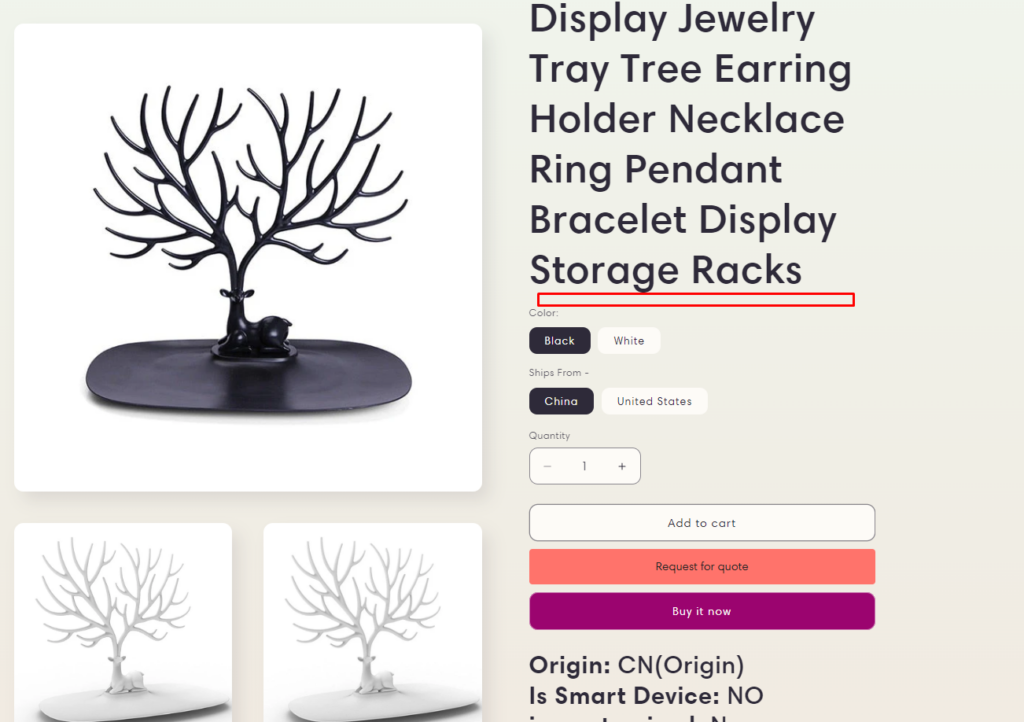Click the Origin: CN(Origin) text
Image resolution: width=1024 pixels, height=722 pixels.
click(x=637, y=665)
